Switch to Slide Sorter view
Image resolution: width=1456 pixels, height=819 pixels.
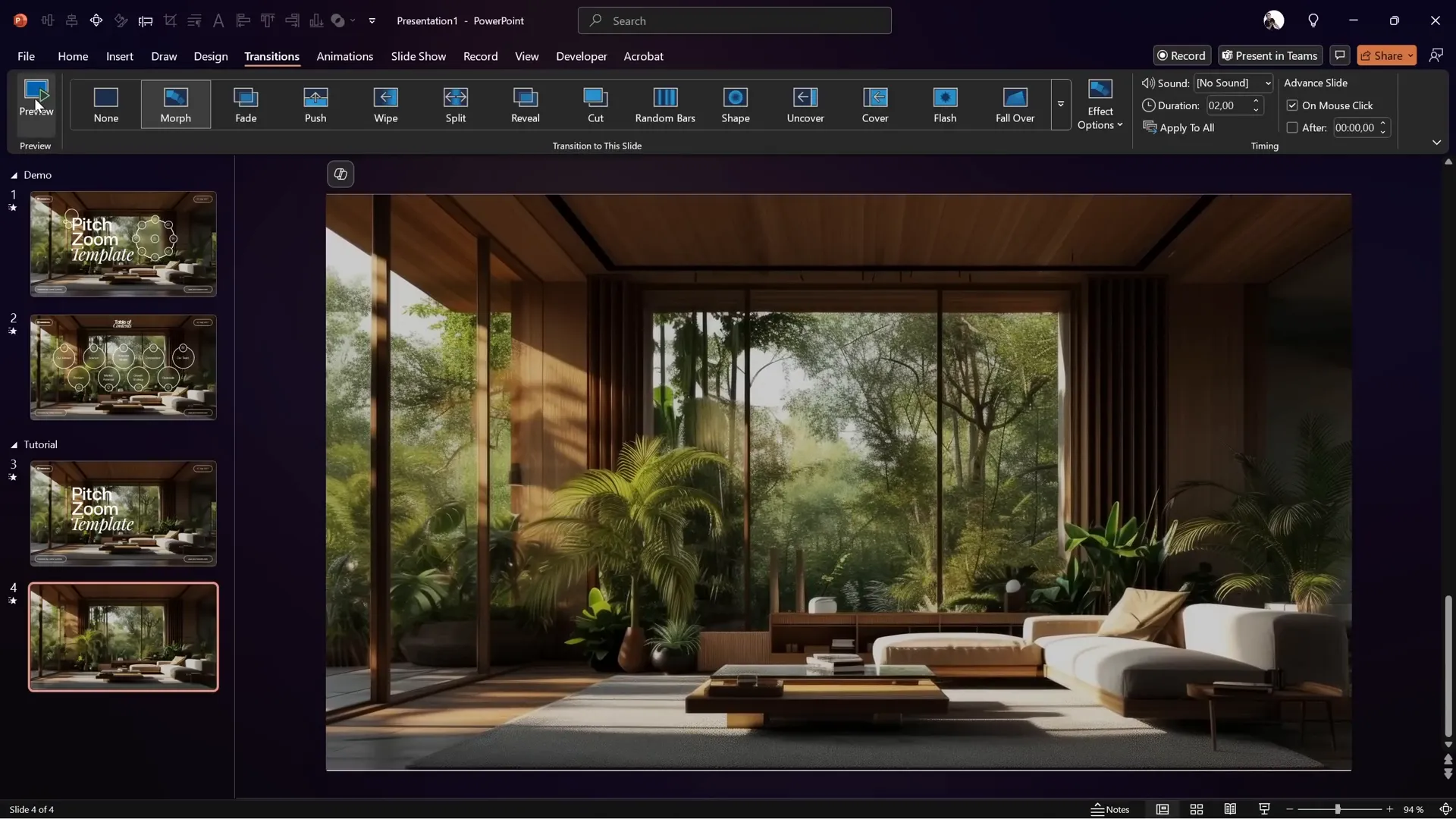(x=1197, y=809)
